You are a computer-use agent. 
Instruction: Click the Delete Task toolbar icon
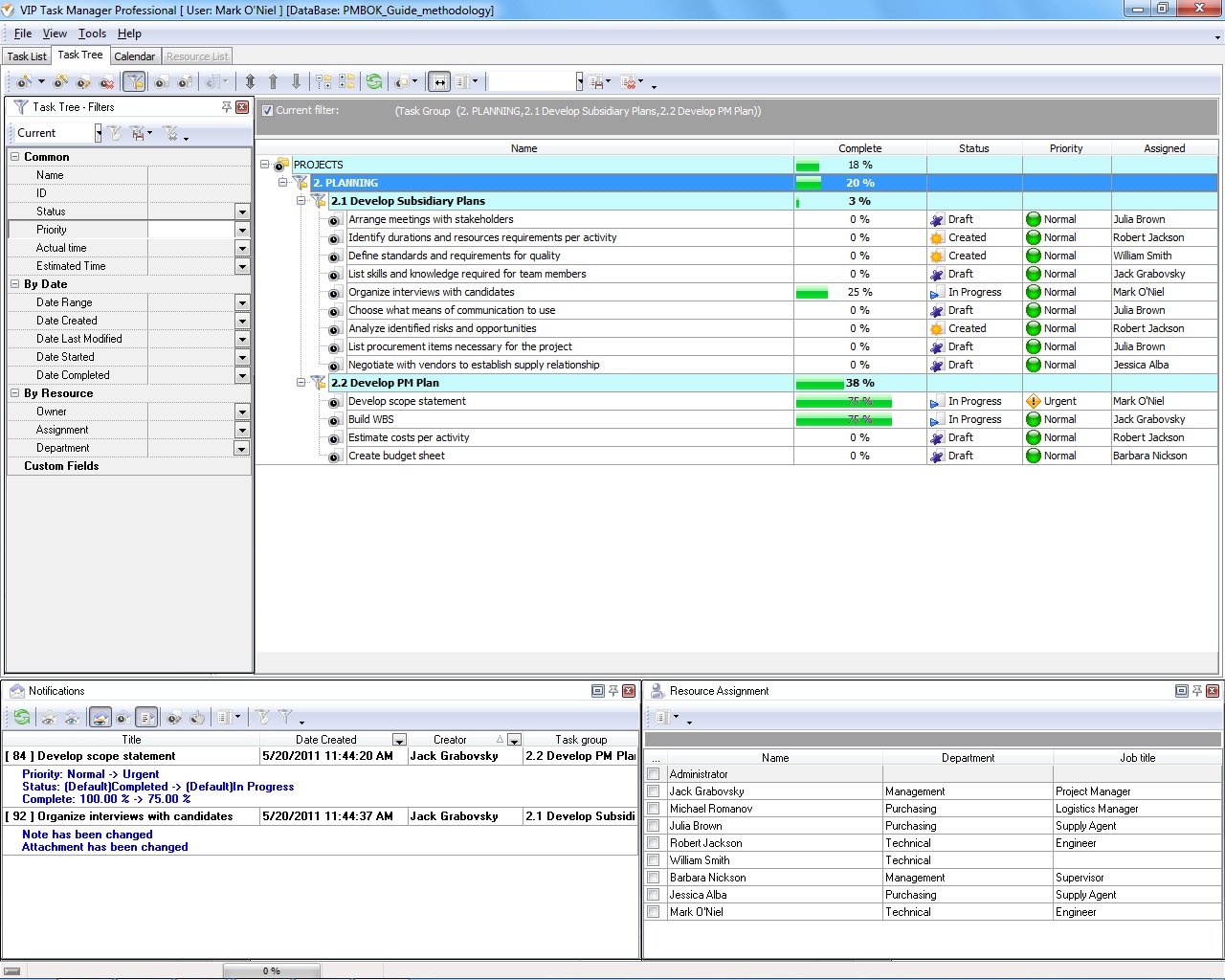107,82
